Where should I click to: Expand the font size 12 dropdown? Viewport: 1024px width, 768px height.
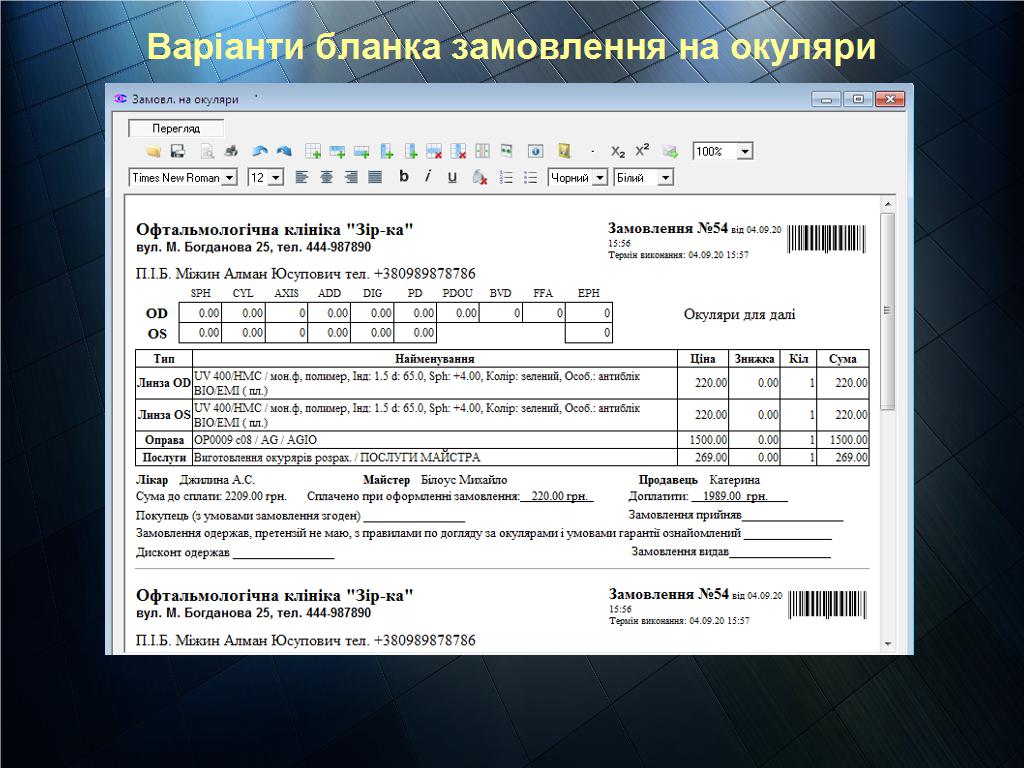tap(276, 178)
